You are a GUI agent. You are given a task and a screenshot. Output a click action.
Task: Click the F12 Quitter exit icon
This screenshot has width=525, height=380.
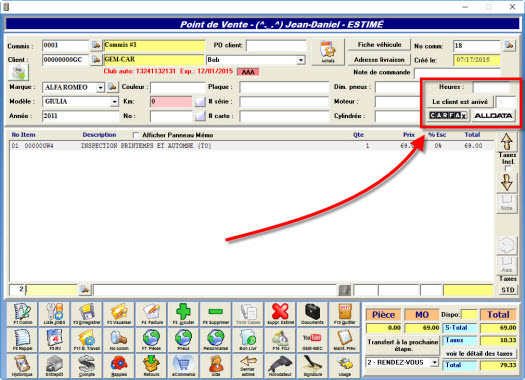coord(345,314)
